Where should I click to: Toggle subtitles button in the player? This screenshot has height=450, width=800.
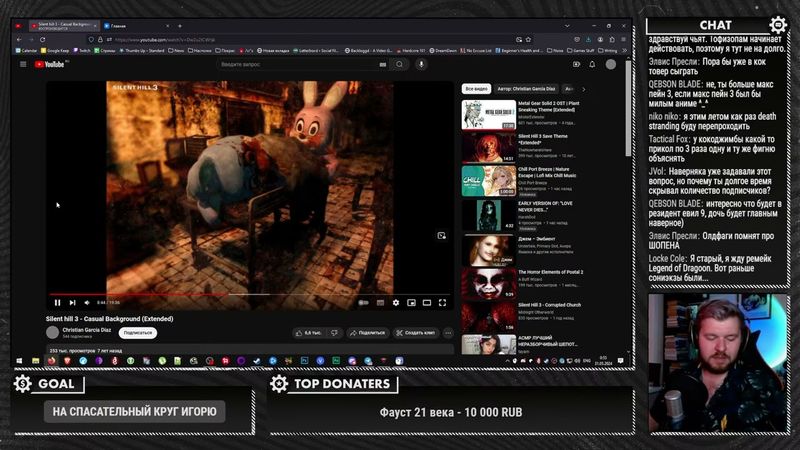[380, 303]
